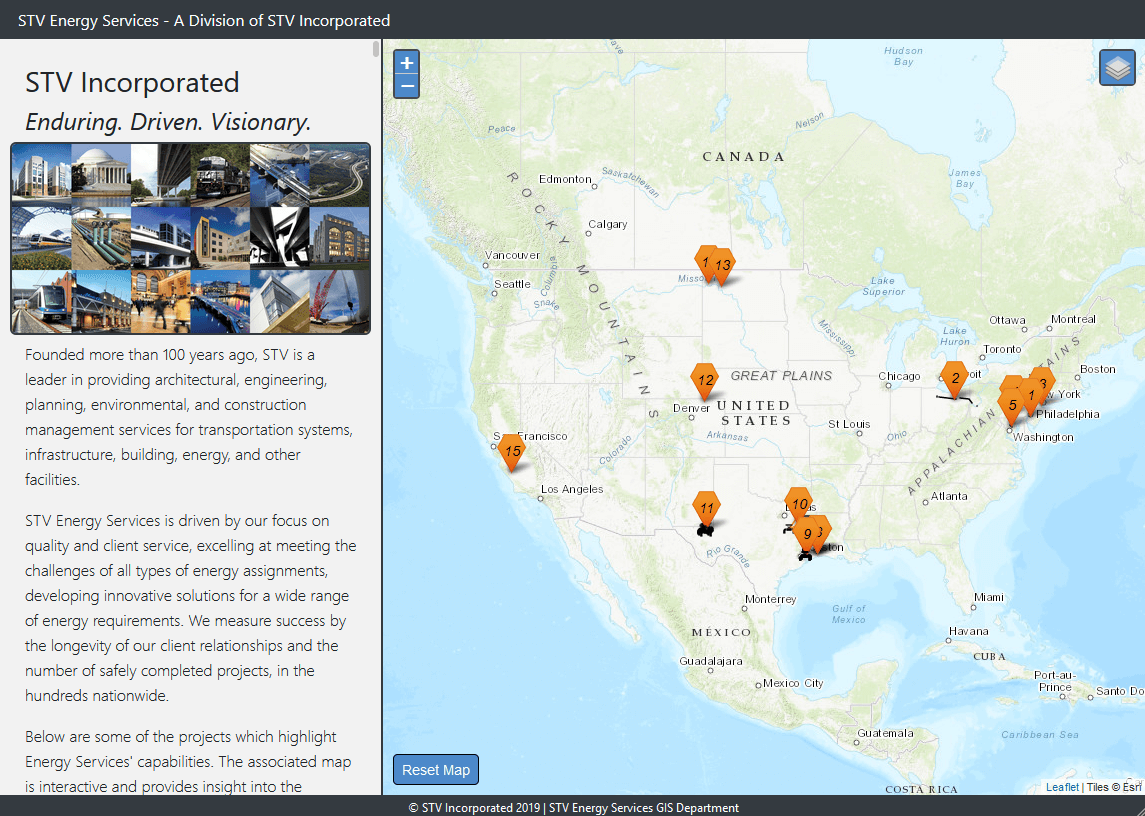Click the 'Founded more than 100 years ago' paragraph

[x=190, y=417]
